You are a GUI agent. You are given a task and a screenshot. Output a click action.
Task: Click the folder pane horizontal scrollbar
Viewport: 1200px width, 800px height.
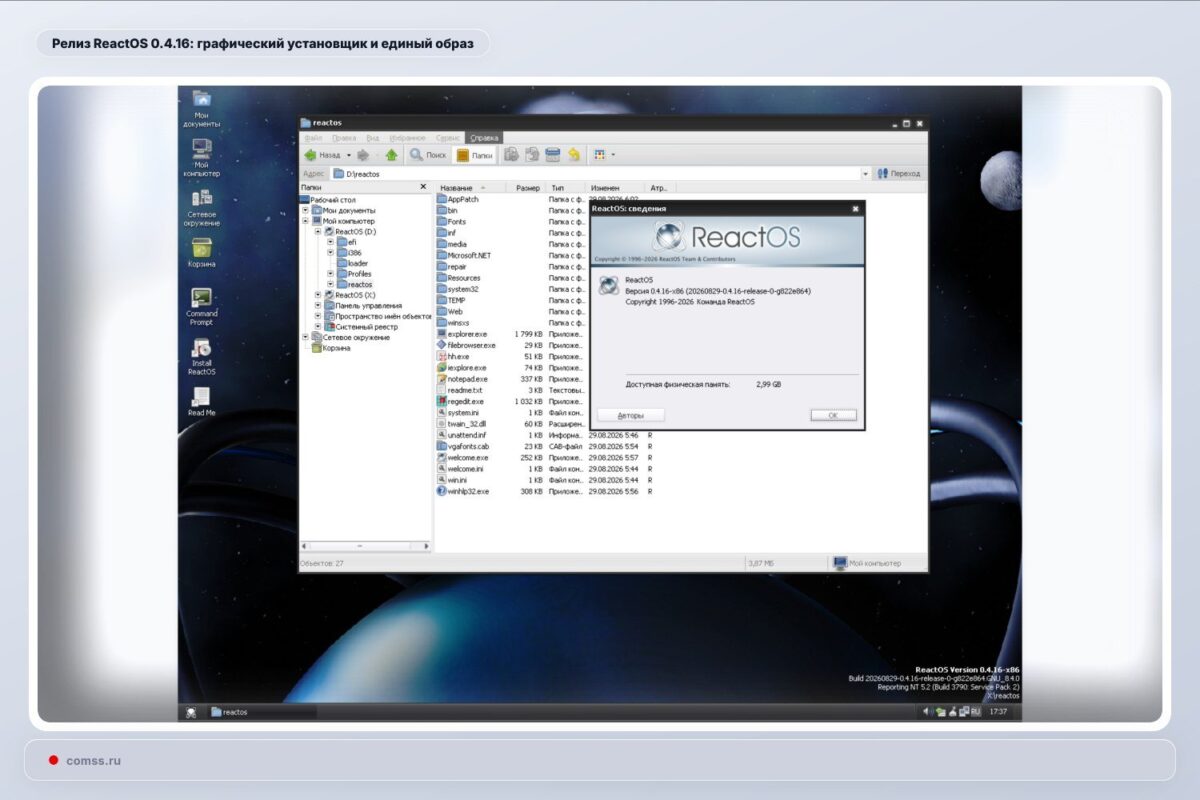coord(366,546)
